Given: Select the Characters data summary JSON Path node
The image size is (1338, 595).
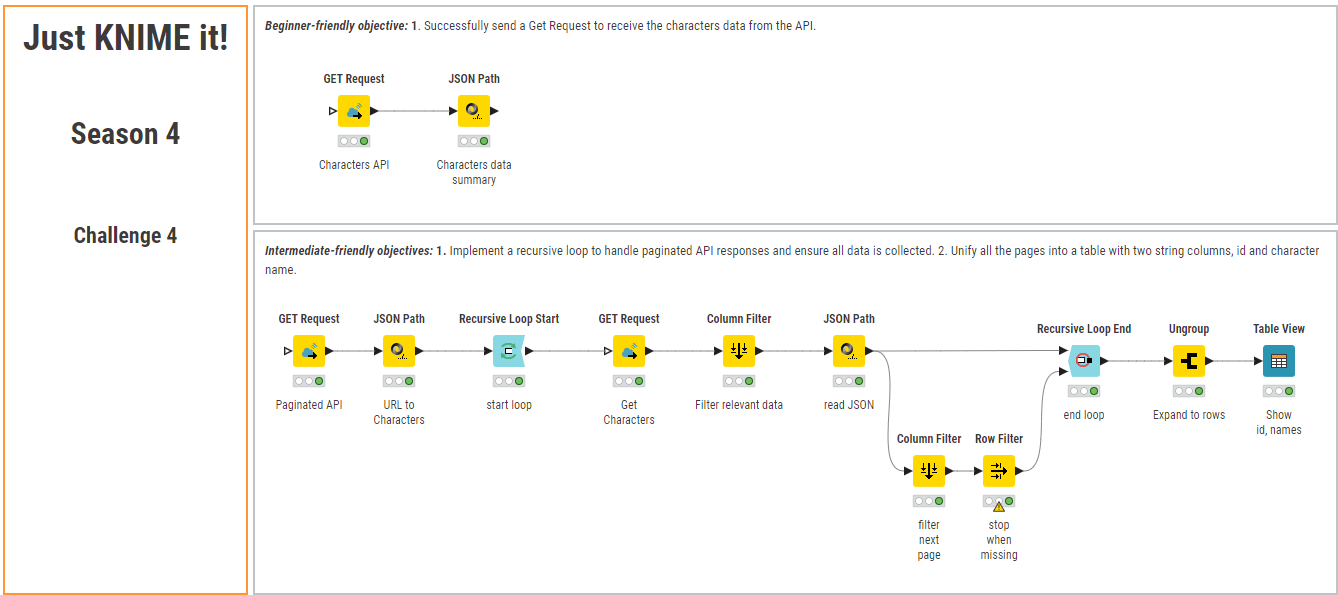Looking at the screenshot, I should (x=474, y=111).
